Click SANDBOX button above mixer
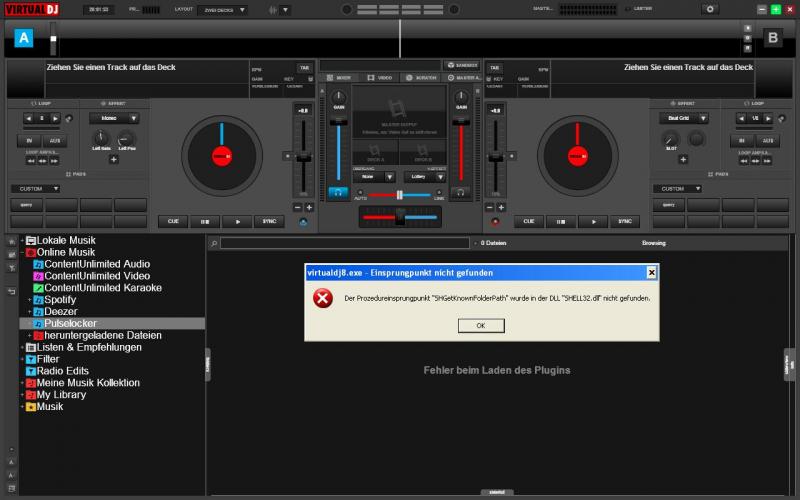This screenshot has width=800, height=500. tap(462, 65)
